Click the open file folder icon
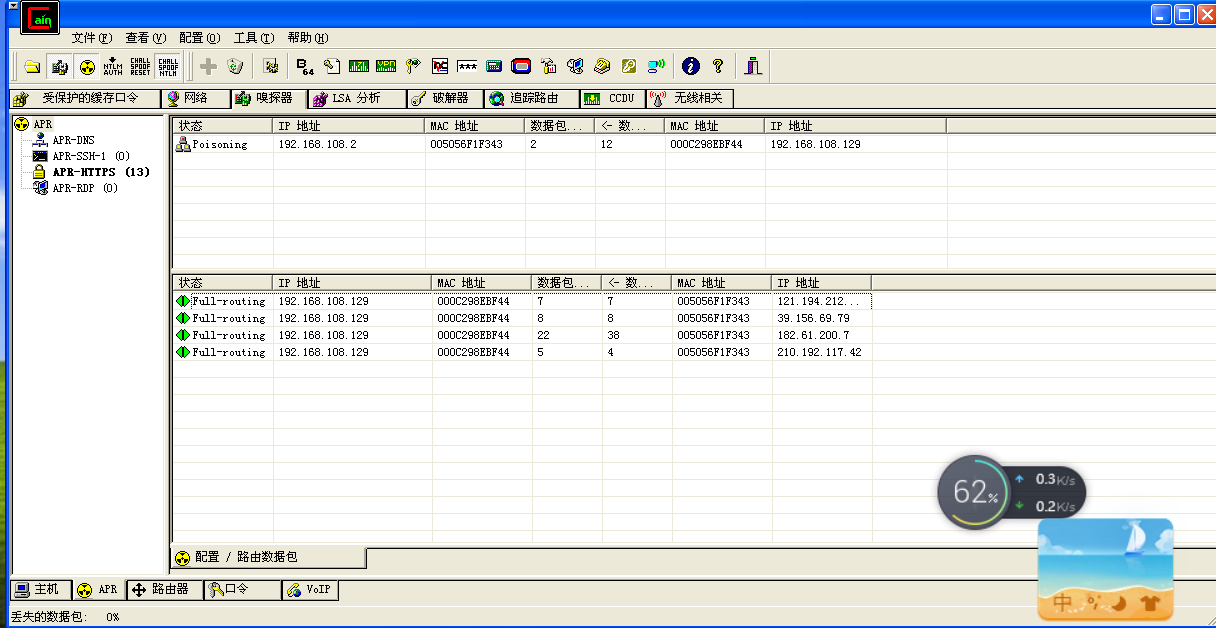 pyautogui.click(x=33, y=66)
